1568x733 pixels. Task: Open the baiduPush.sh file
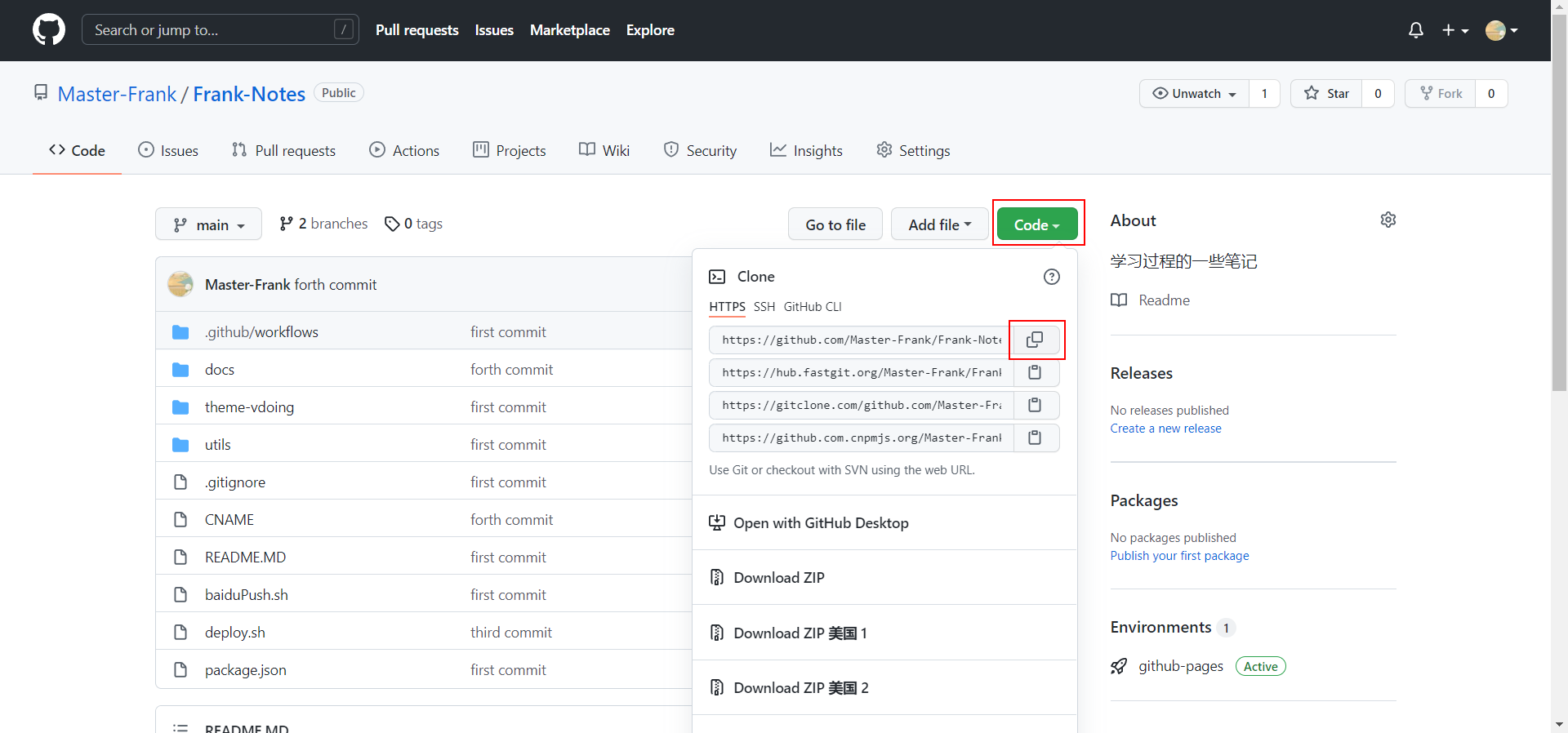coord(247,595)
